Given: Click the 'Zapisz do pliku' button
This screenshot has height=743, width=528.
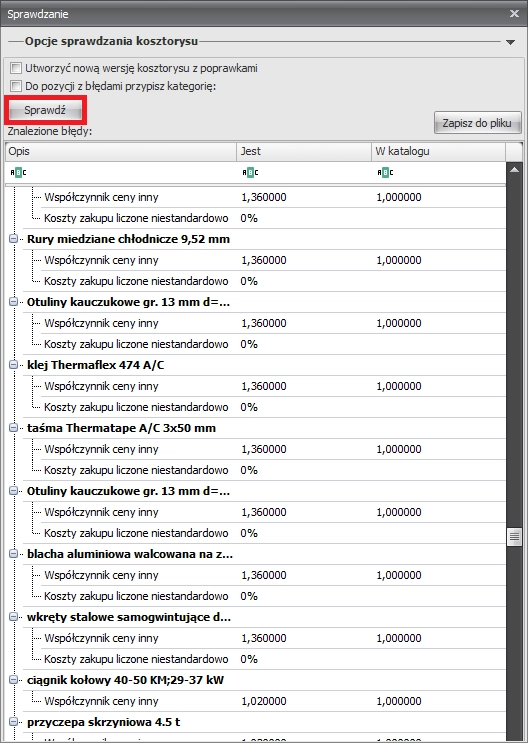Looking at the screenshot, I should (477, 123).
